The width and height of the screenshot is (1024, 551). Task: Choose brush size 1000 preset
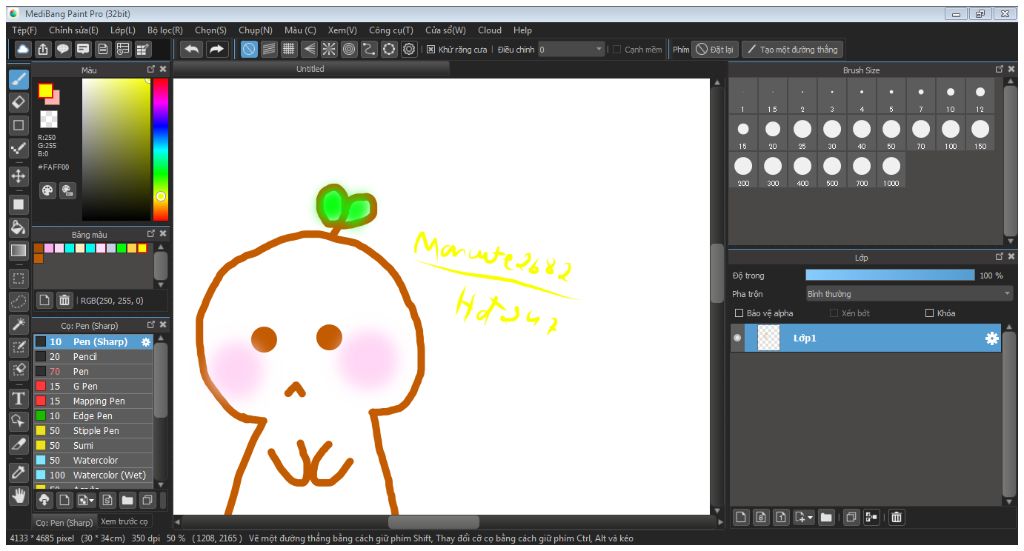point(891,171)
